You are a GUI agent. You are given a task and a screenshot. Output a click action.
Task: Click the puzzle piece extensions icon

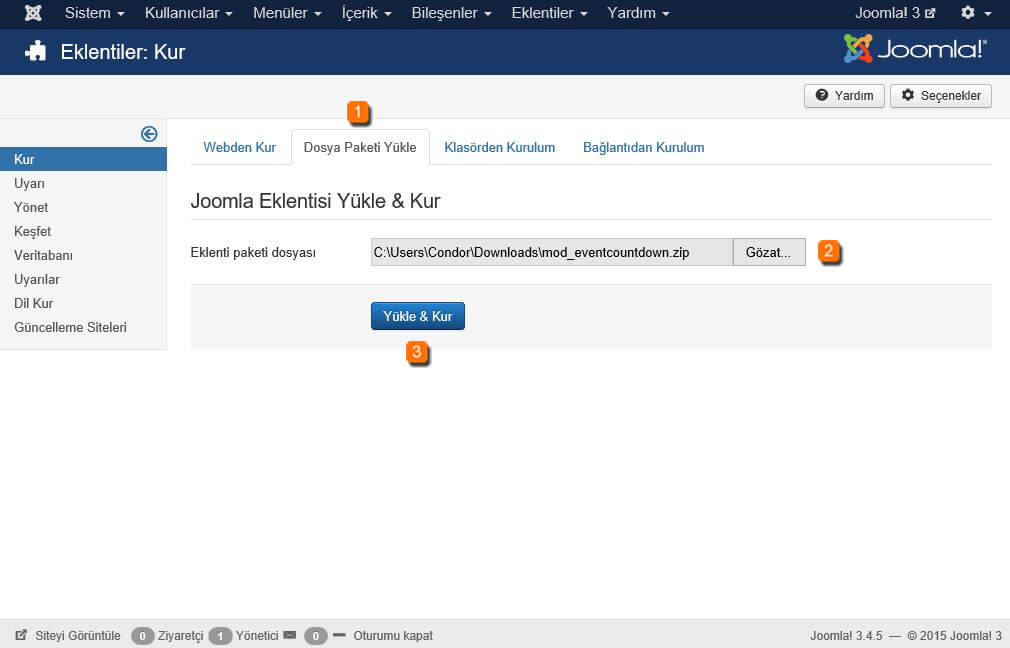(x=36, y=51)
